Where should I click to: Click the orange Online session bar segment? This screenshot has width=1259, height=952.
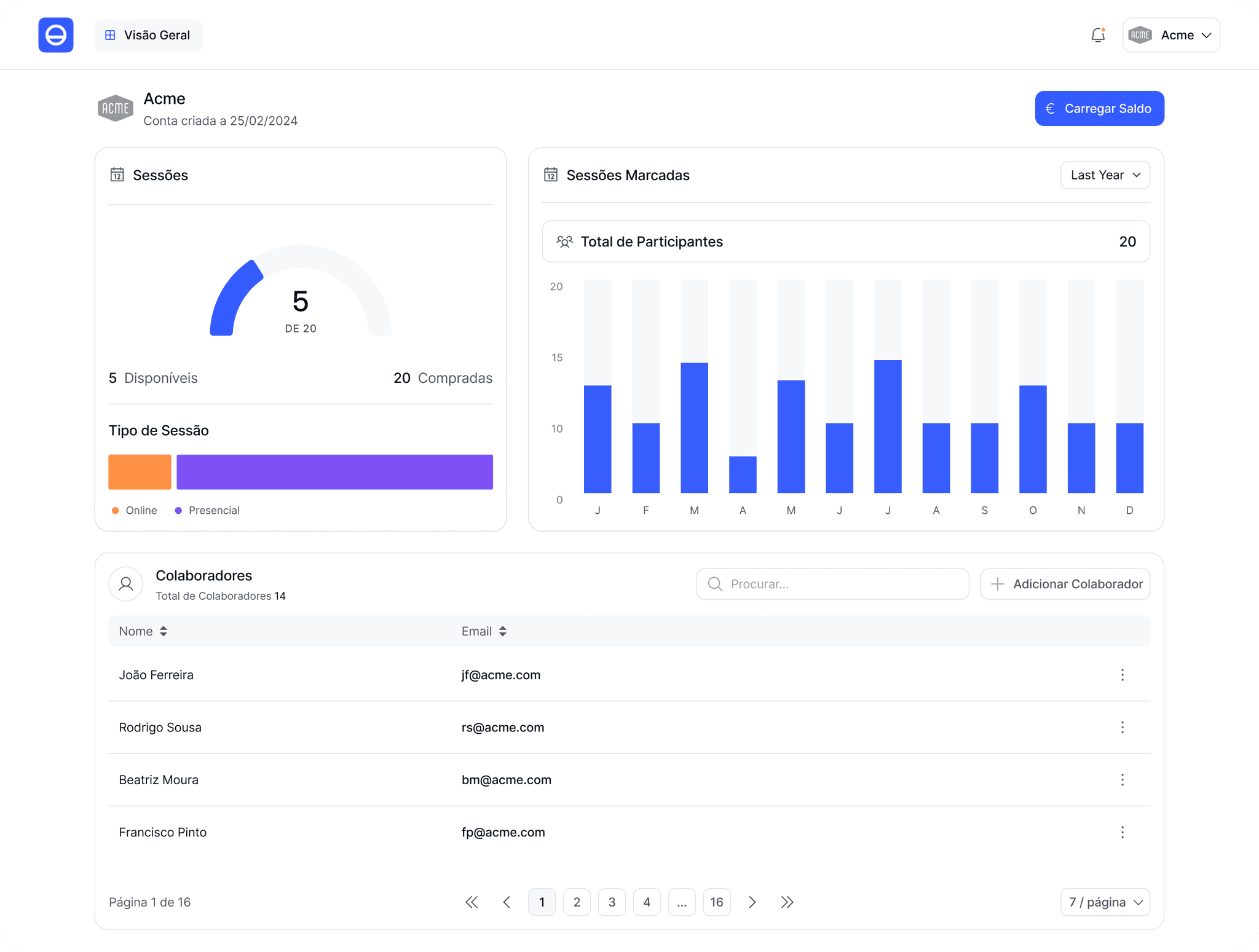click(140, 472)
